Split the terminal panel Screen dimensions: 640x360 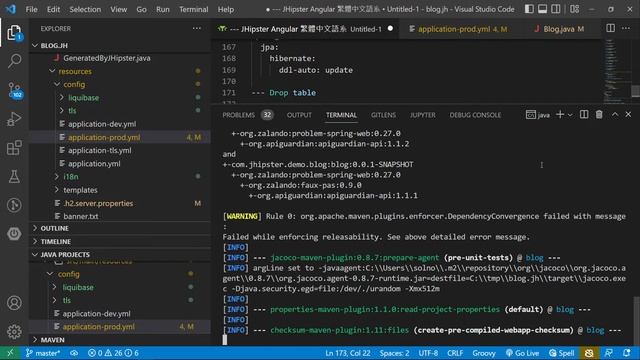(584, 115)
